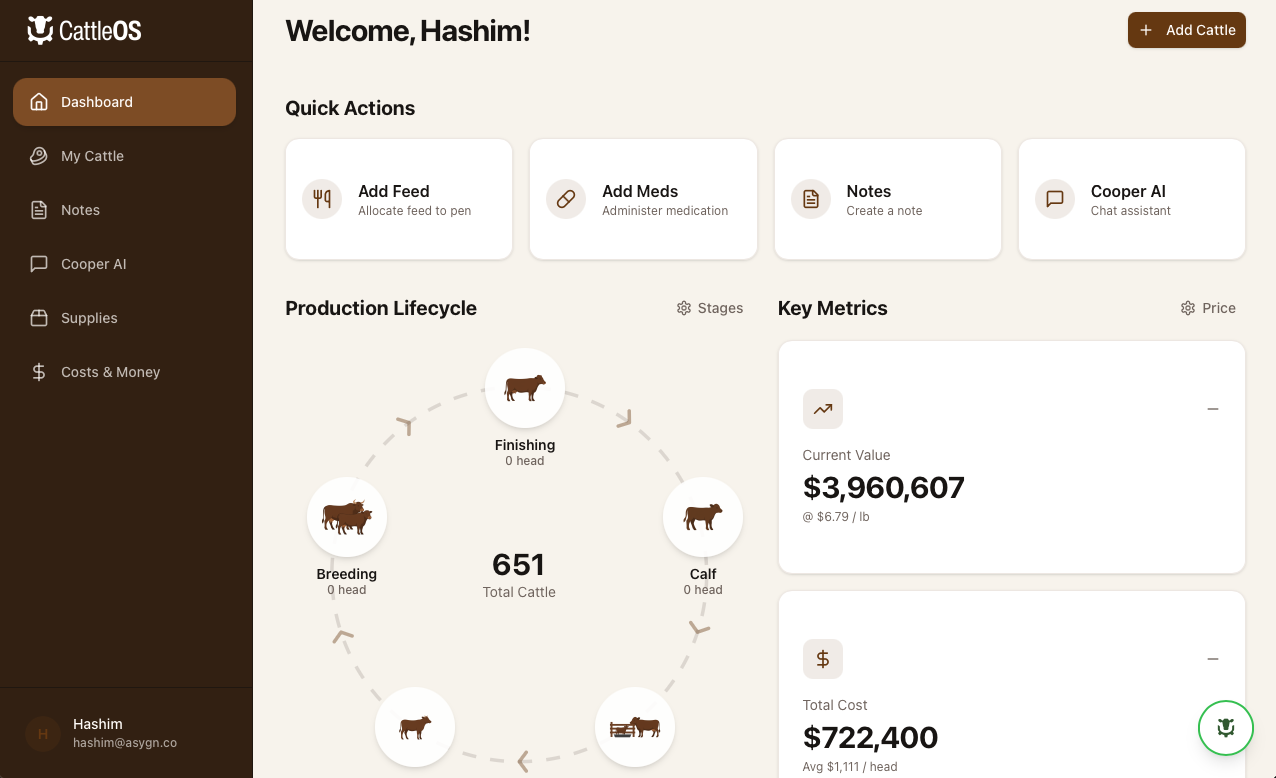Open Supplies from the sidebar

click(x=89, y=318)
